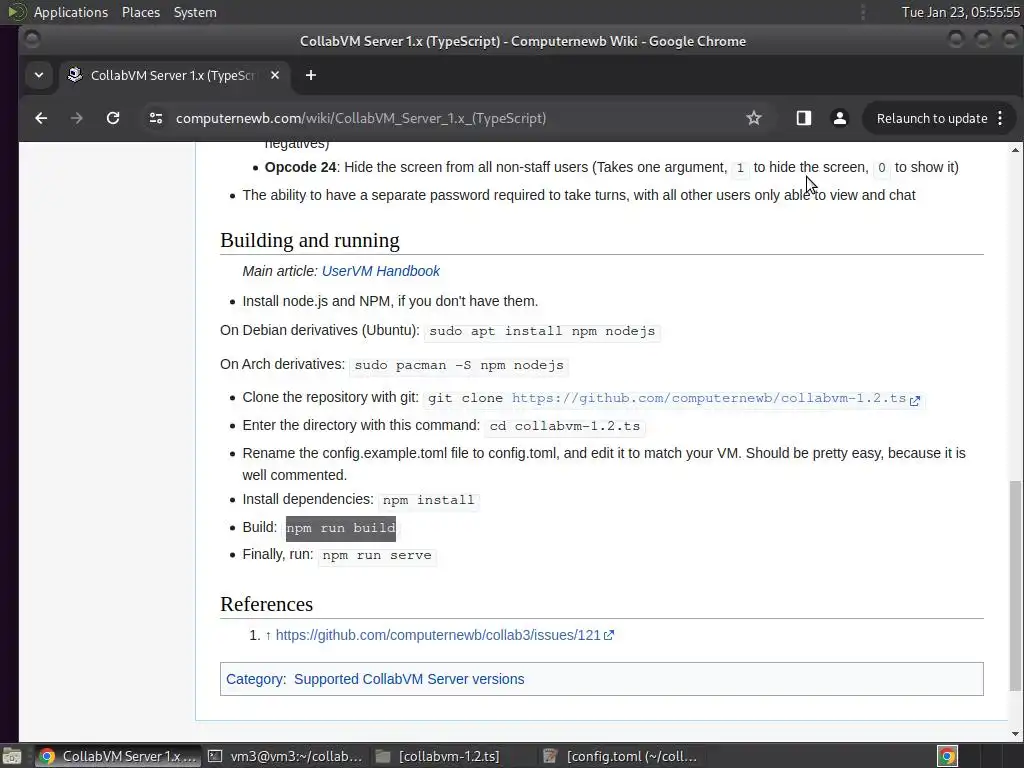Click the npm install code text
The height and width of the screenshot is (768, 1024).
point(428,500)
